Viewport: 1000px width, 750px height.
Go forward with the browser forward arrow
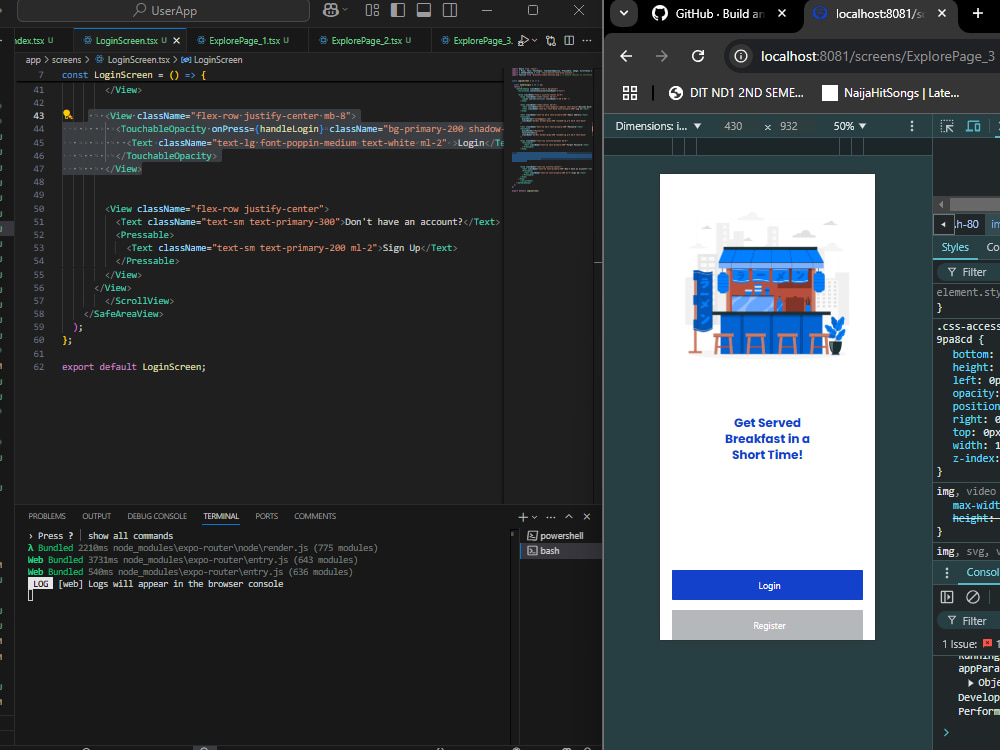click(x=662, y=56)
